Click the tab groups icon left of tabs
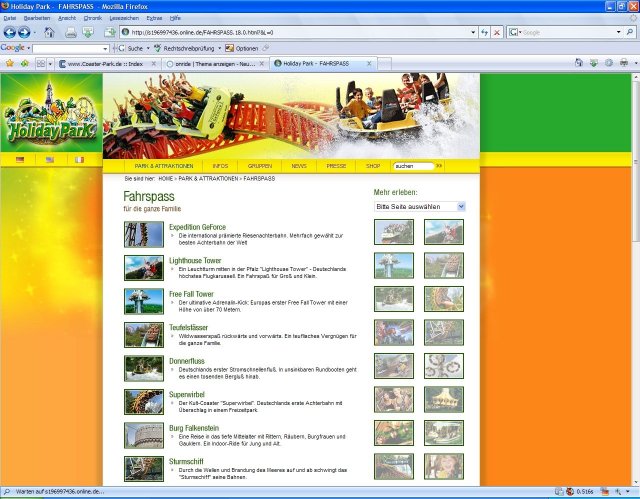The height and width of the screenshot is (499, 640). pos(41,63)
